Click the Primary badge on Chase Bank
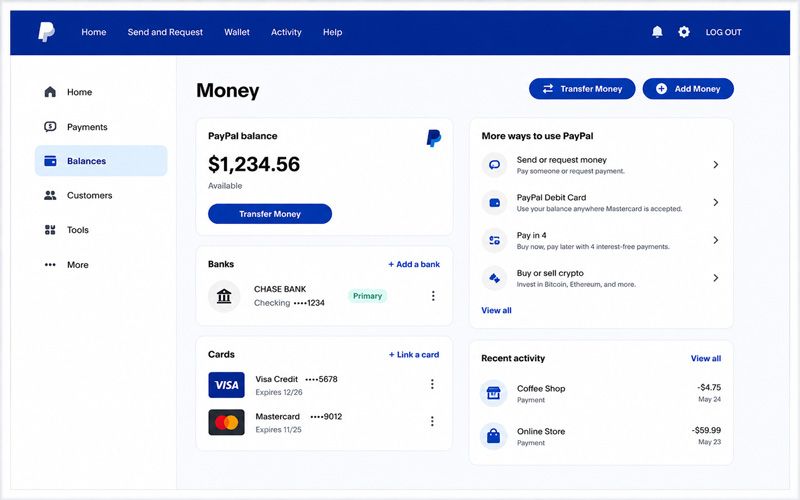 pos(367,296)
